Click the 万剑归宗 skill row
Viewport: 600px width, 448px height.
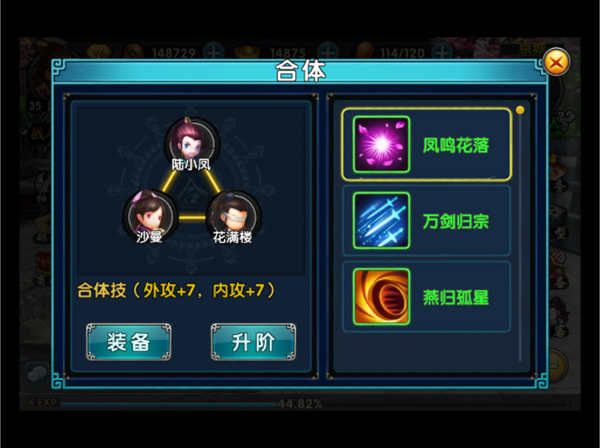coord(427,221)
